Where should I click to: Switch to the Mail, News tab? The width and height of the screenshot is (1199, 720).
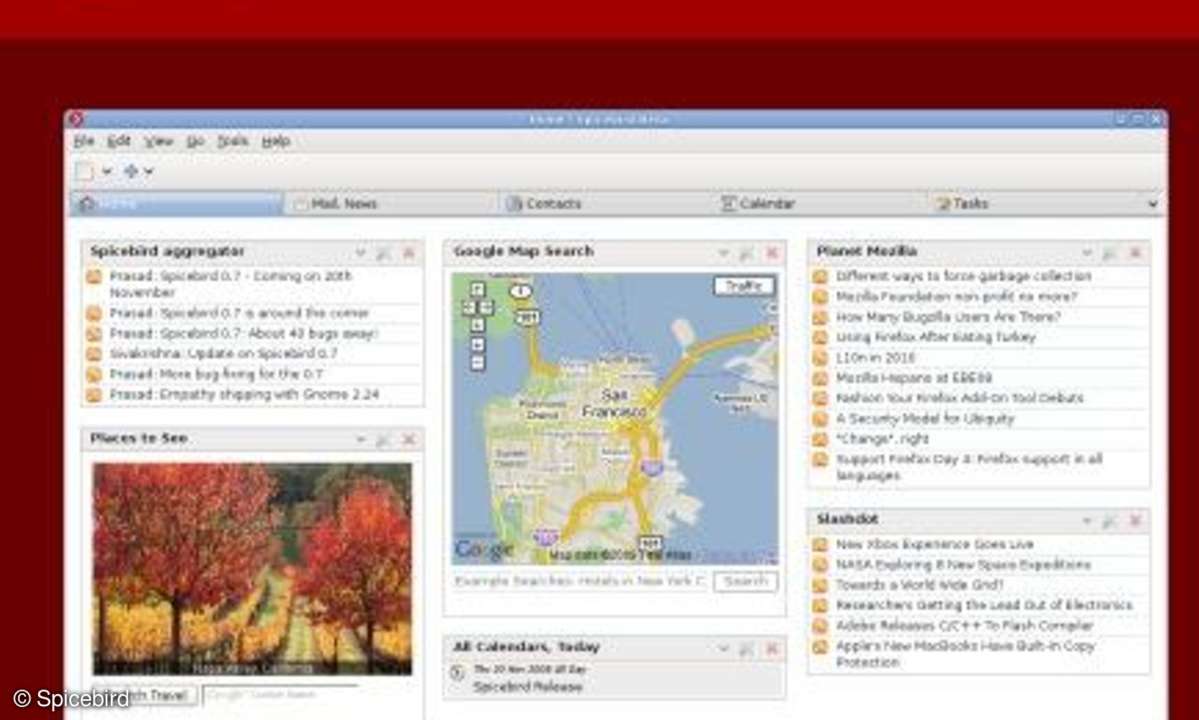tap(390, 204)
